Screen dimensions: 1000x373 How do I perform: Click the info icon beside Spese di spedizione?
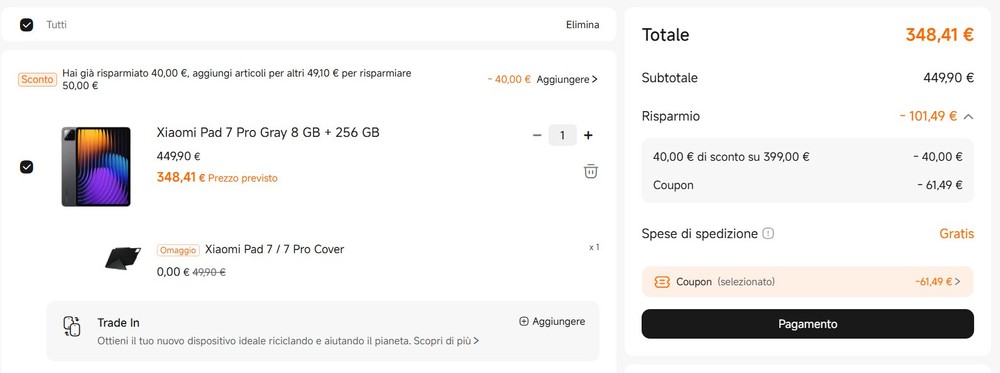[768, 233]
